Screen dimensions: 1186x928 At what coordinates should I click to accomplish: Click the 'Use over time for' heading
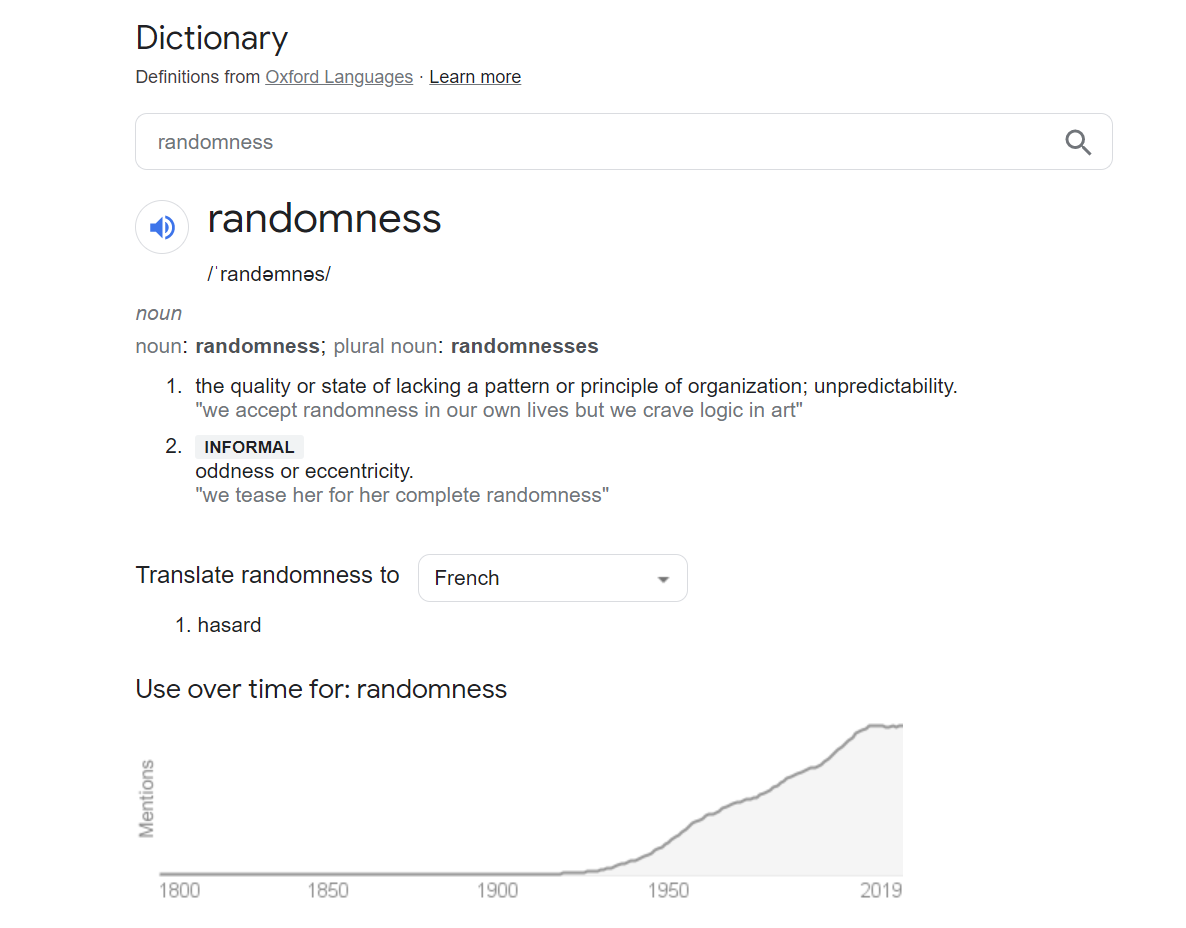(x=321, y=689)
